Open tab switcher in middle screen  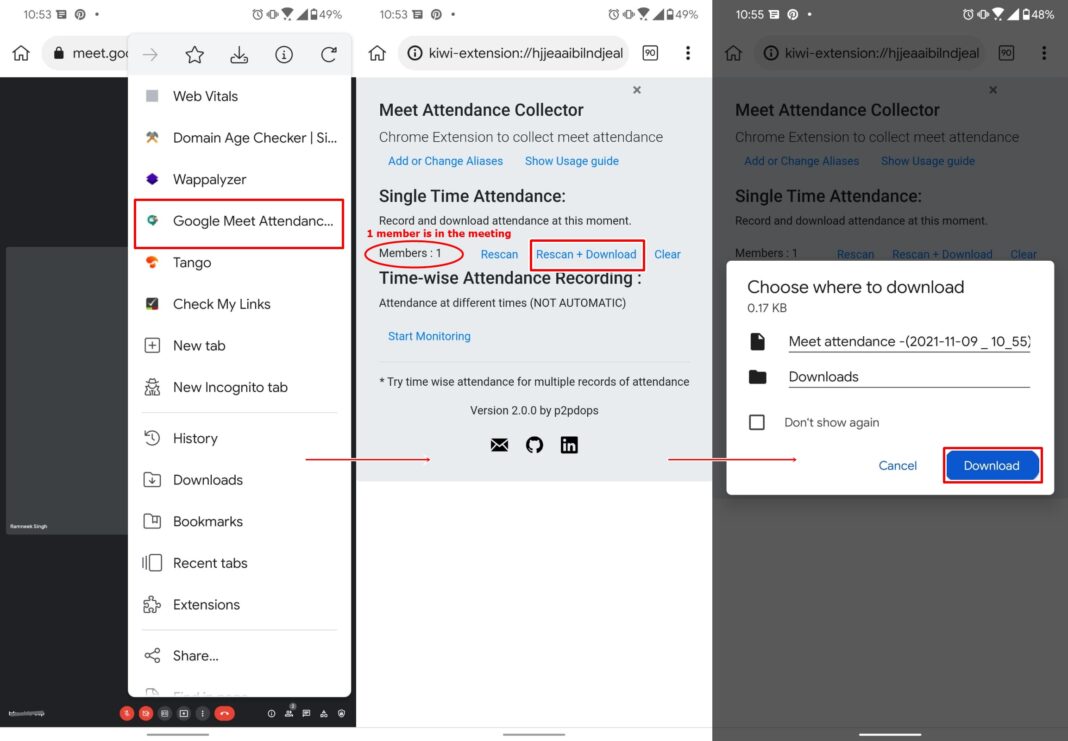[650, 53]
